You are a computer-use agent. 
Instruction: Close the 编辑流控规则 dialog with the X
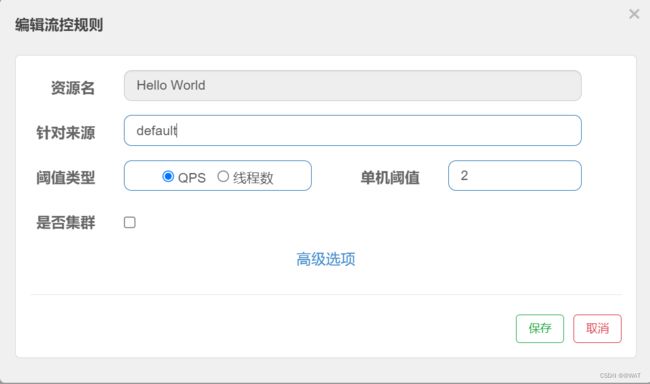[634, 14]
